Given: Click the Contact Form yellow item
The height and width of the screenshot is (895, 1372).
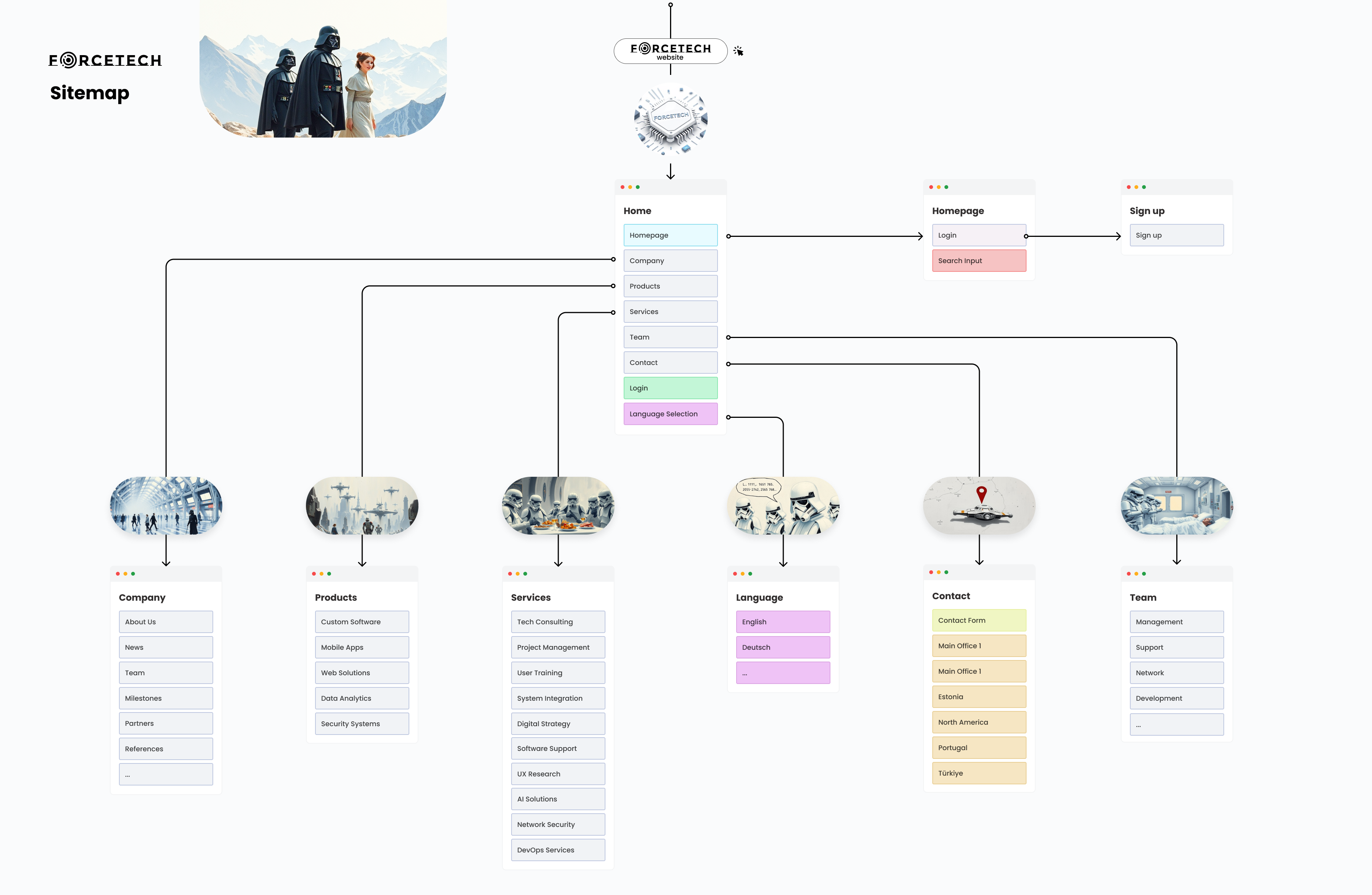Looking at the screenshot, I should coord(978,620).
